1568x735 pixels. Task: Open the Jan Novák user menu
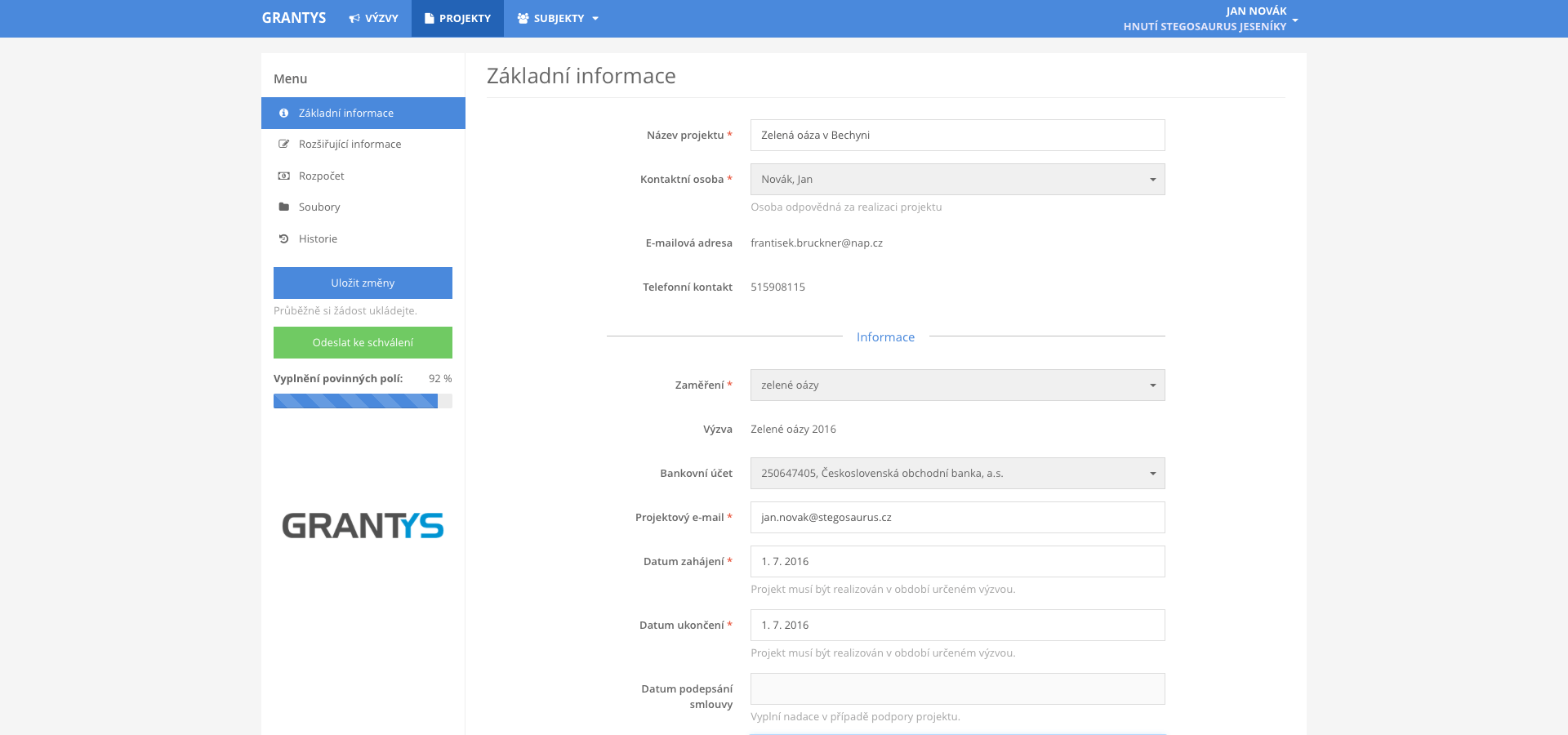tap(1210, 19)
